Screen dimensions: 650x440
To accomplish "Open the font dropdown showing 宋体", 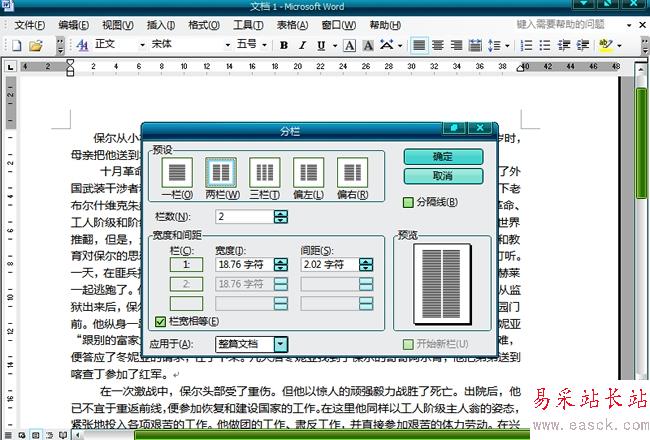I will [x=228, y=45].
